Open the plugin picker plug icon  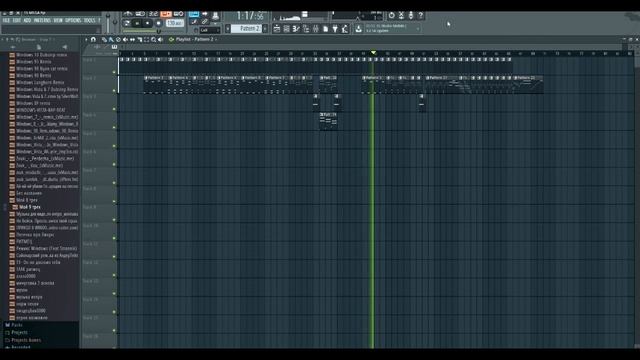click(335, 29)
